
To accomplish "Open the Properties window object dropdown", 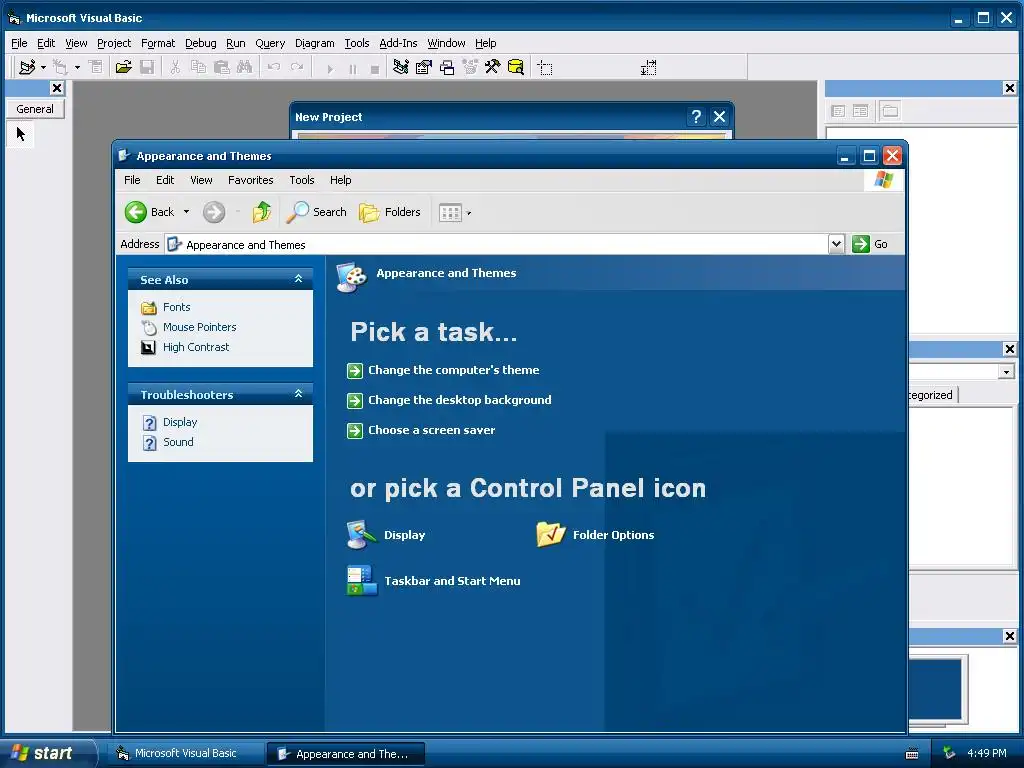I will (x=1006, y=372).
